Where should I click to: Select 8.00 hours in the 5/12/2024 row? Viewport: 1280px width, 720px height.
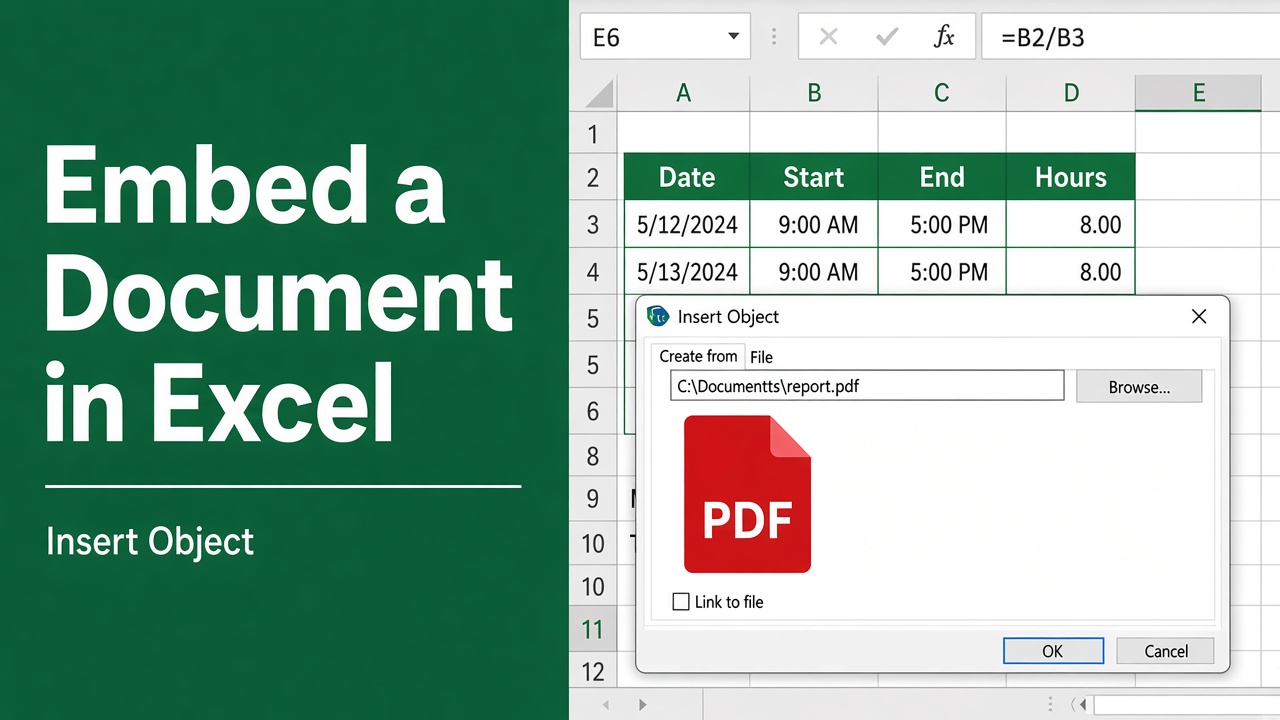click(1071, 225)
